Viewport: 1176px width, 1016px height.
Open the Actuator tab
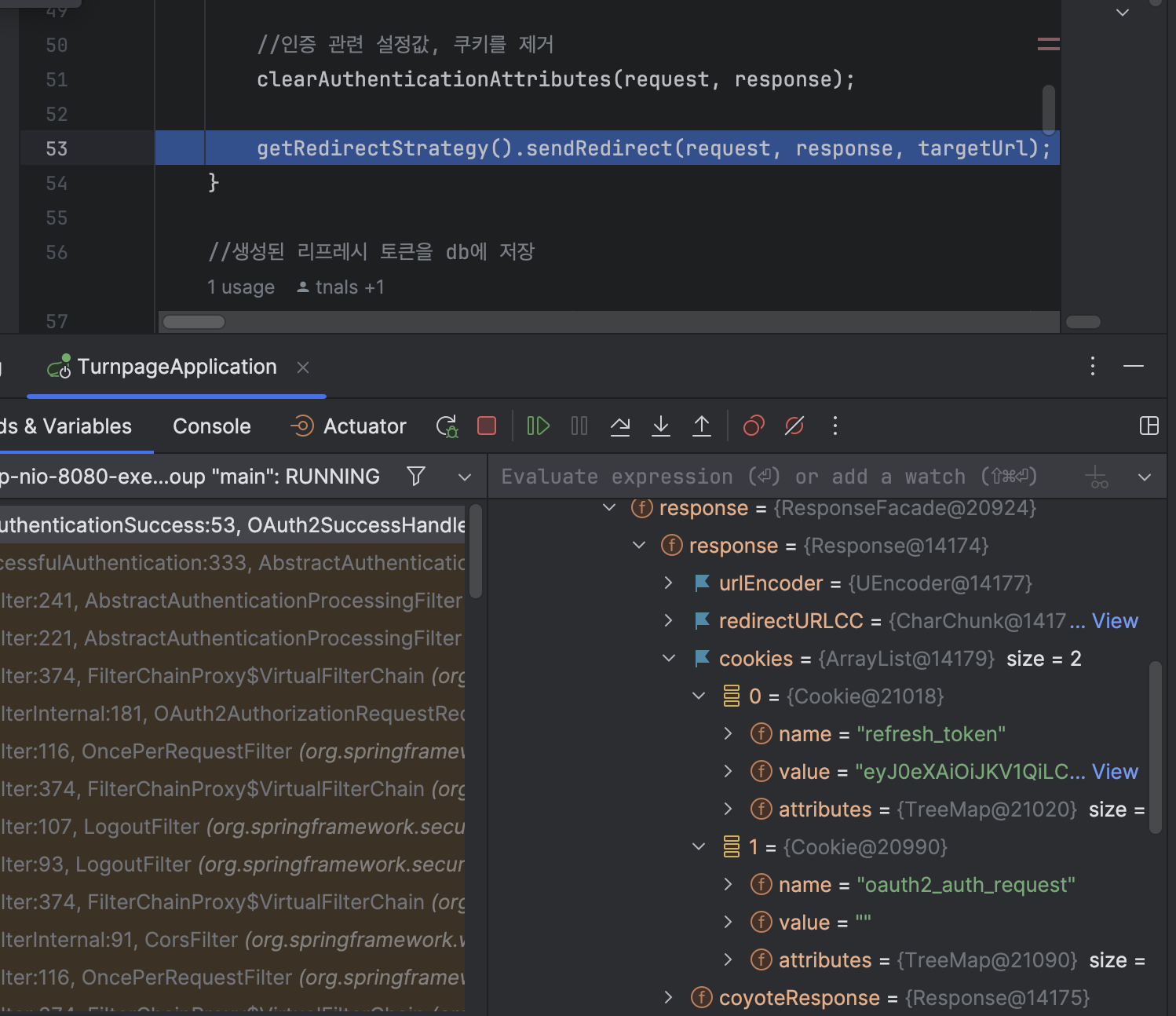(349, 426)
